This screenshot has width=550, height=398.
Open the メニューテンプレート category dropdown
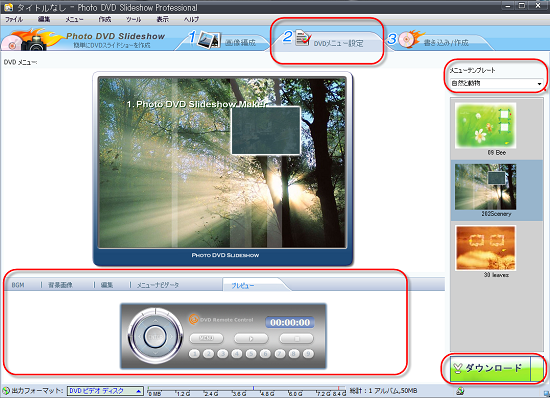(496, 83)
